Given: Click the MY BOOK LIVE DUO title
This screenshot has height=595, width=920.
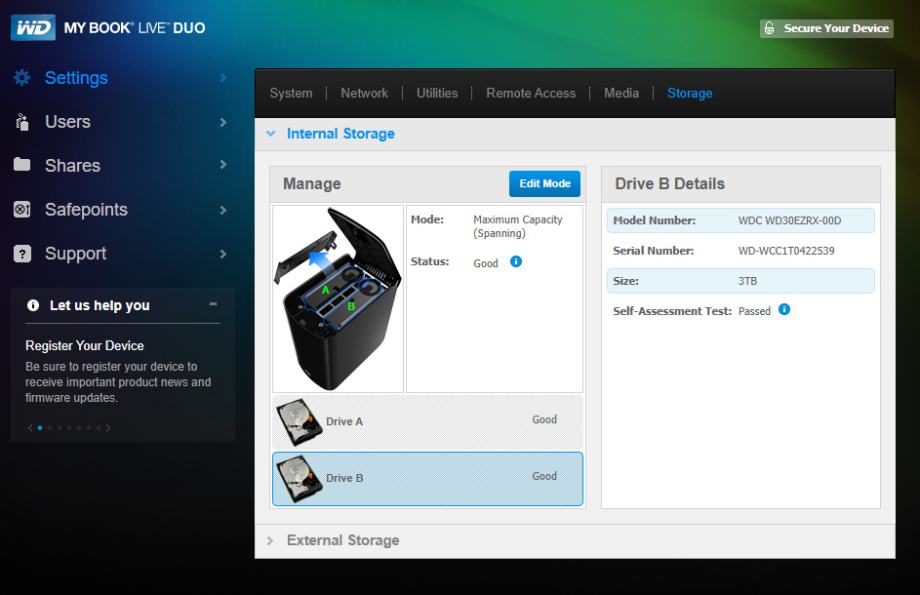Looking at the screenshot, I should [134, 28].
